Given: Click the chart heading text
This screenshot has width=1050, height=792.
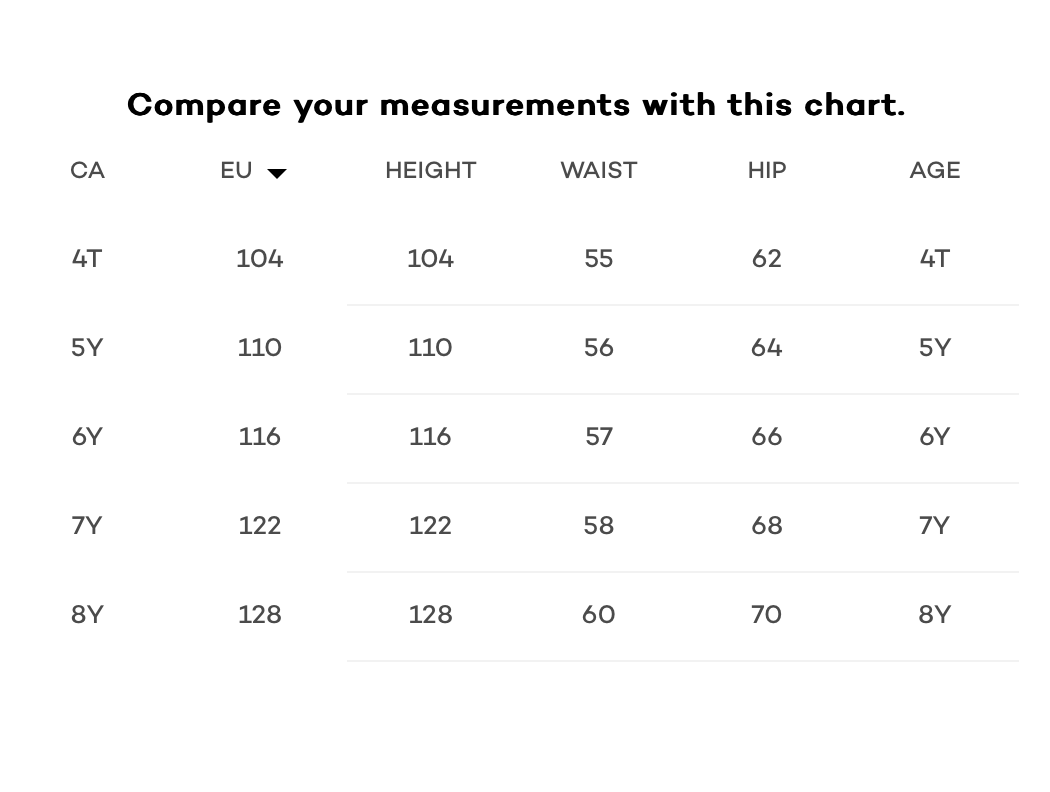Looking at the screenshot, I should [516, 106].
